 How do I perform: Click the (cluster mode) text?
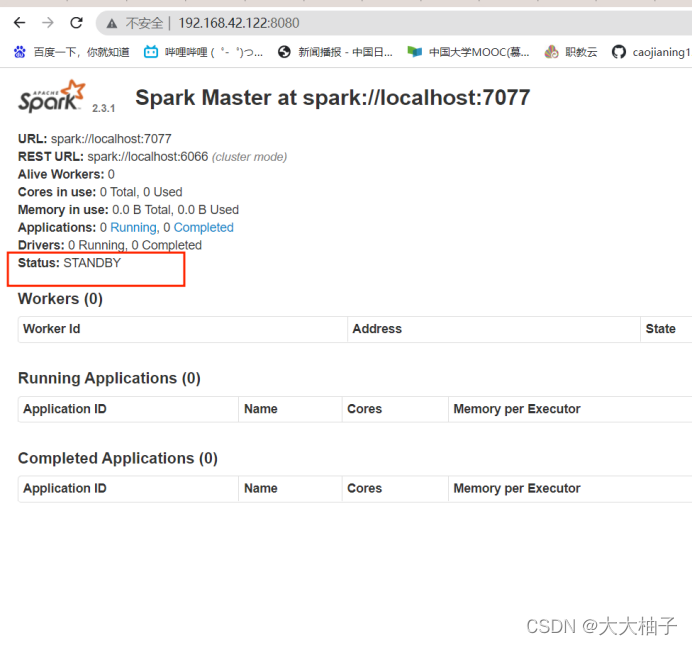[x=249, y=157]
